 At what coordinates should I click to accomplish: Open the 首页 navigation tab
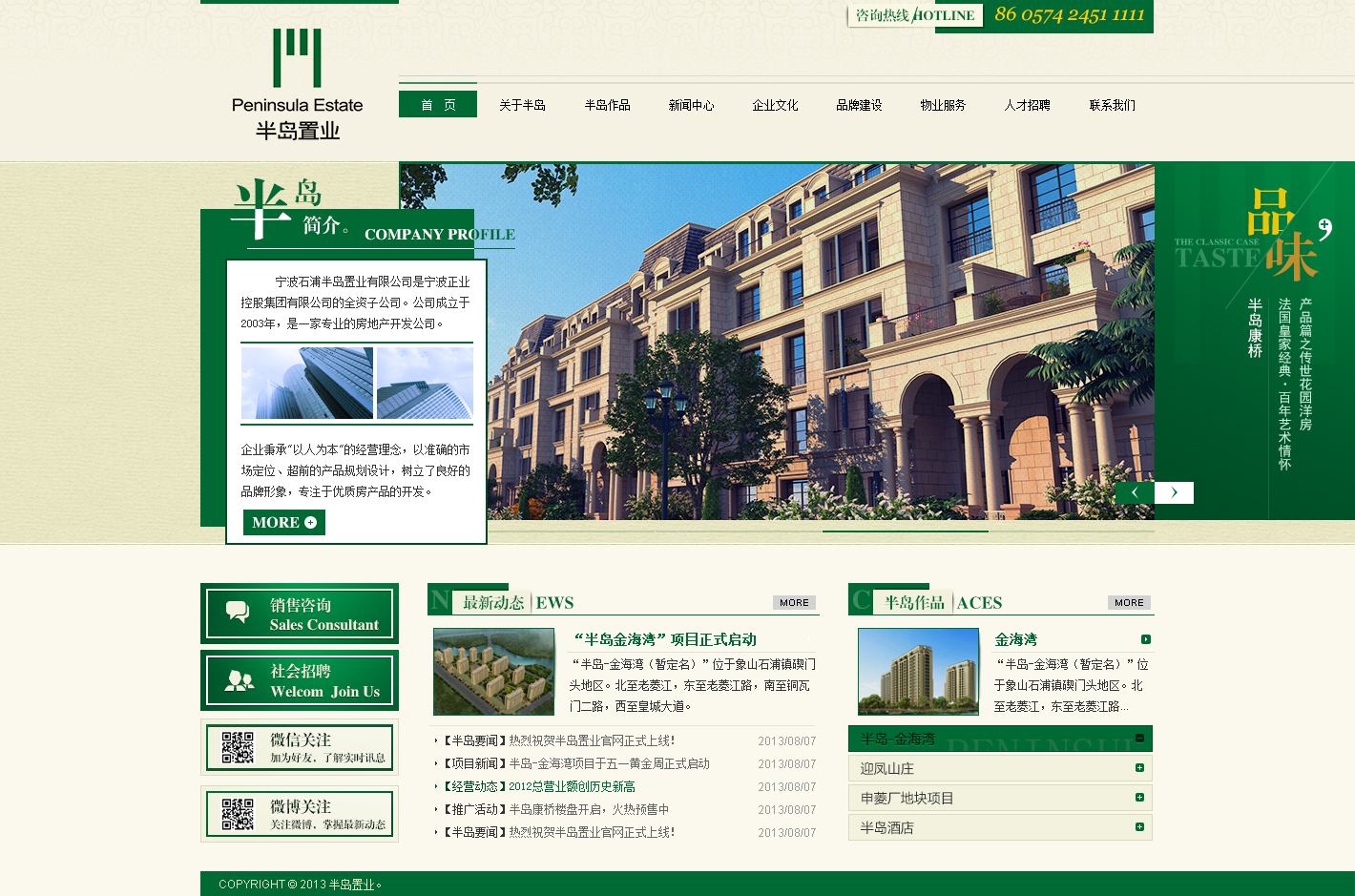pyautogui.click(x=438, y=104)
